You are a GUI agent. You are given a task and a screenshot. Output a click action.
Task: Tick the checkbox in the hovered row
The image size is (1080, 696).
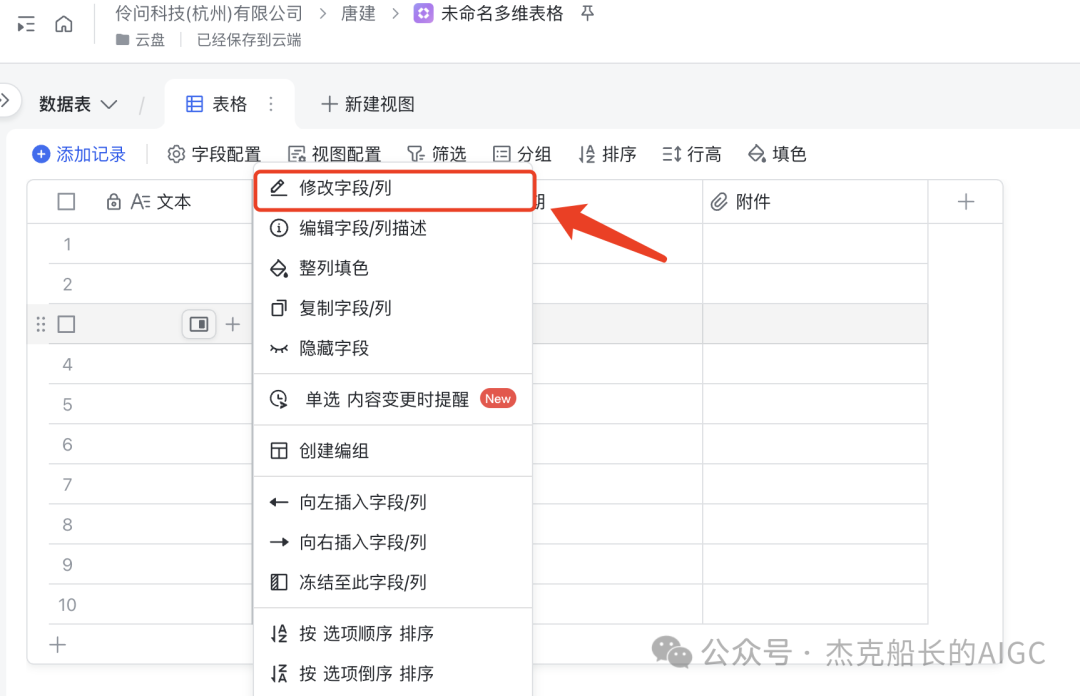(x=66, y=324)
